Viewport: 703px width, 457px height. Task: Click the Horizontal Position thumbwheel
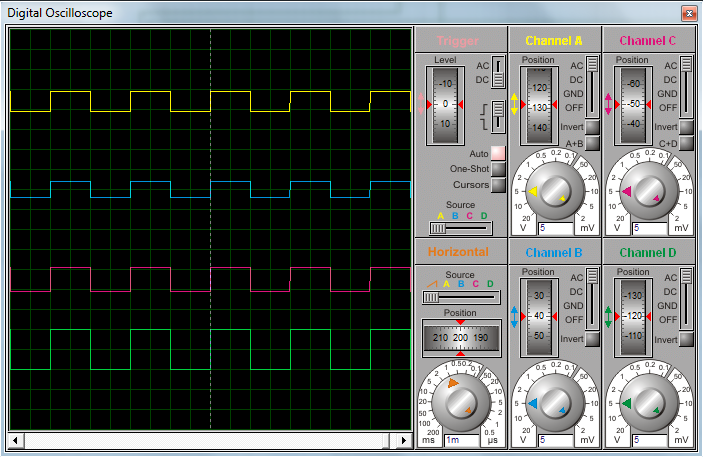point(460,338)
